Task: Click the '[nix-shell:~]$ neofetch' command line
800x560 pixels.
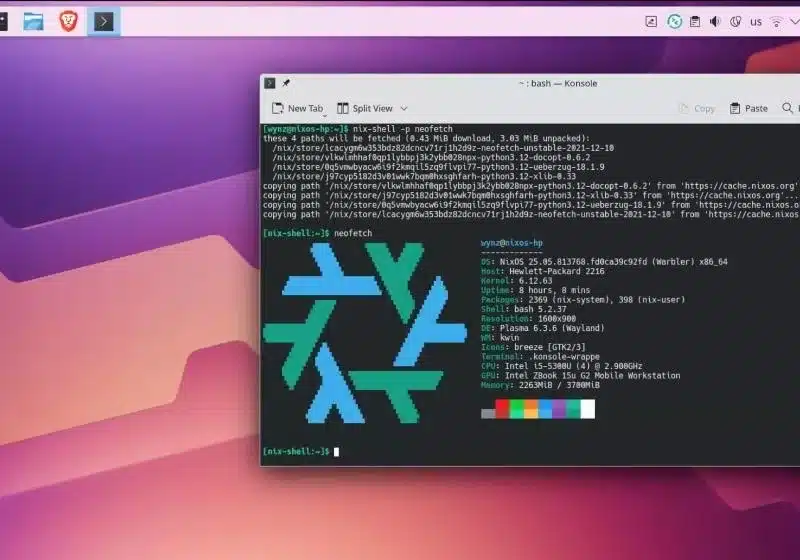Action: tap(317, 233)
